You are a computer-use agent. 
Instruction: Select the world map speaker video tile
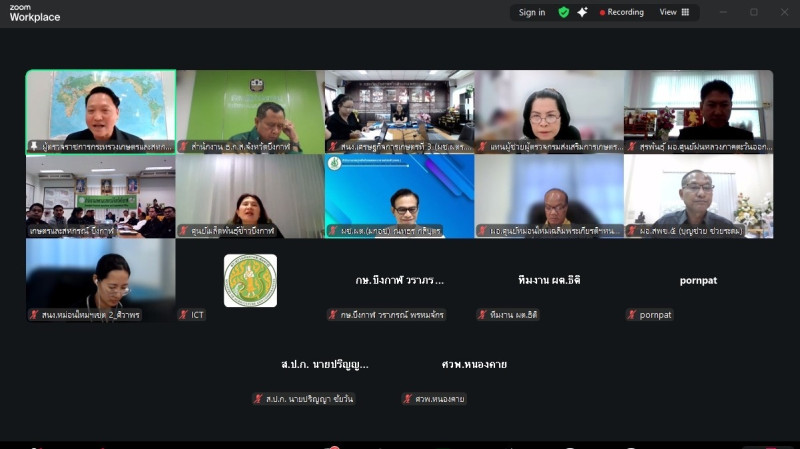(x=101, y=112)
